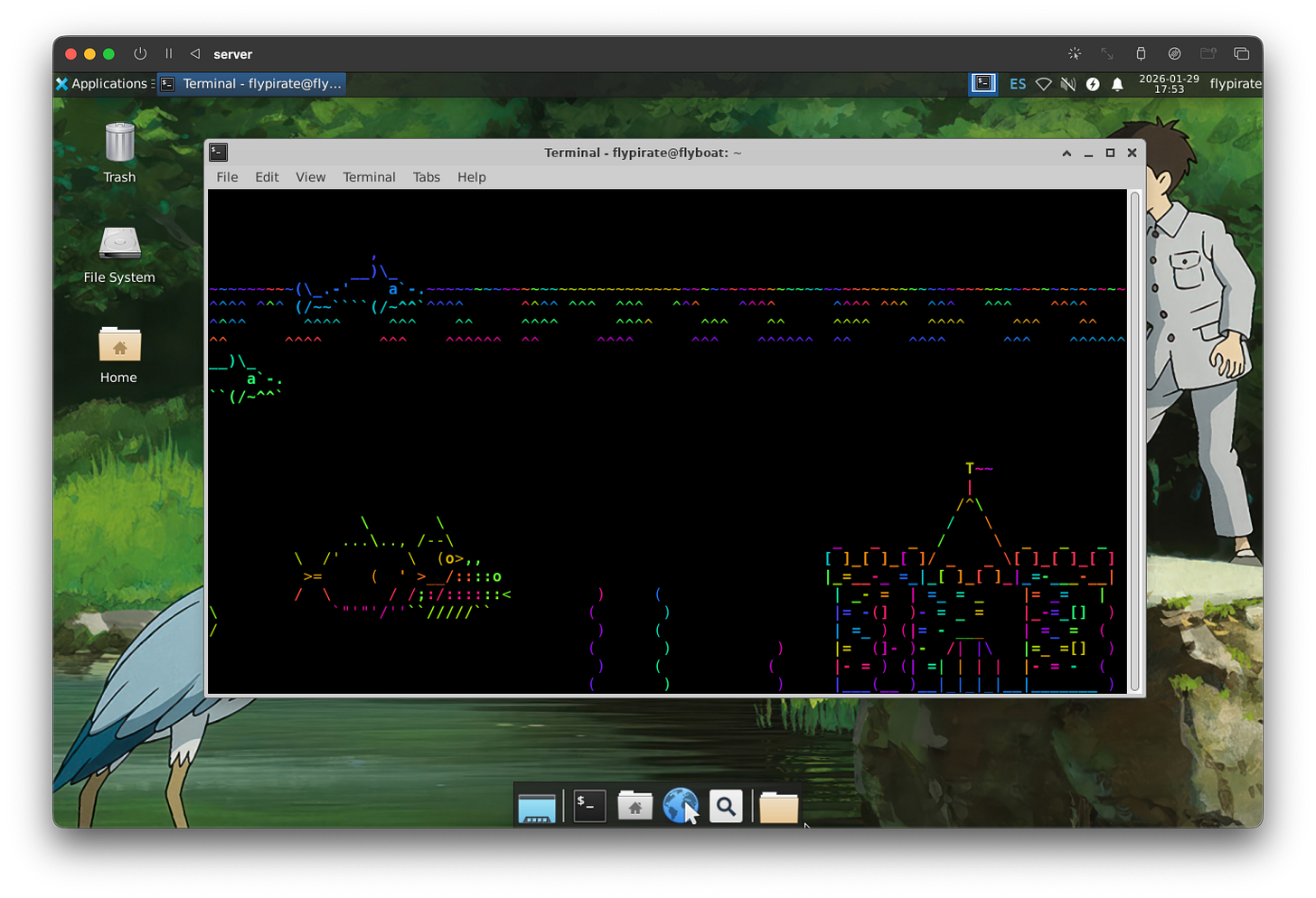
Task: Maximize the Terminal window
Action: pos(1110,153)
